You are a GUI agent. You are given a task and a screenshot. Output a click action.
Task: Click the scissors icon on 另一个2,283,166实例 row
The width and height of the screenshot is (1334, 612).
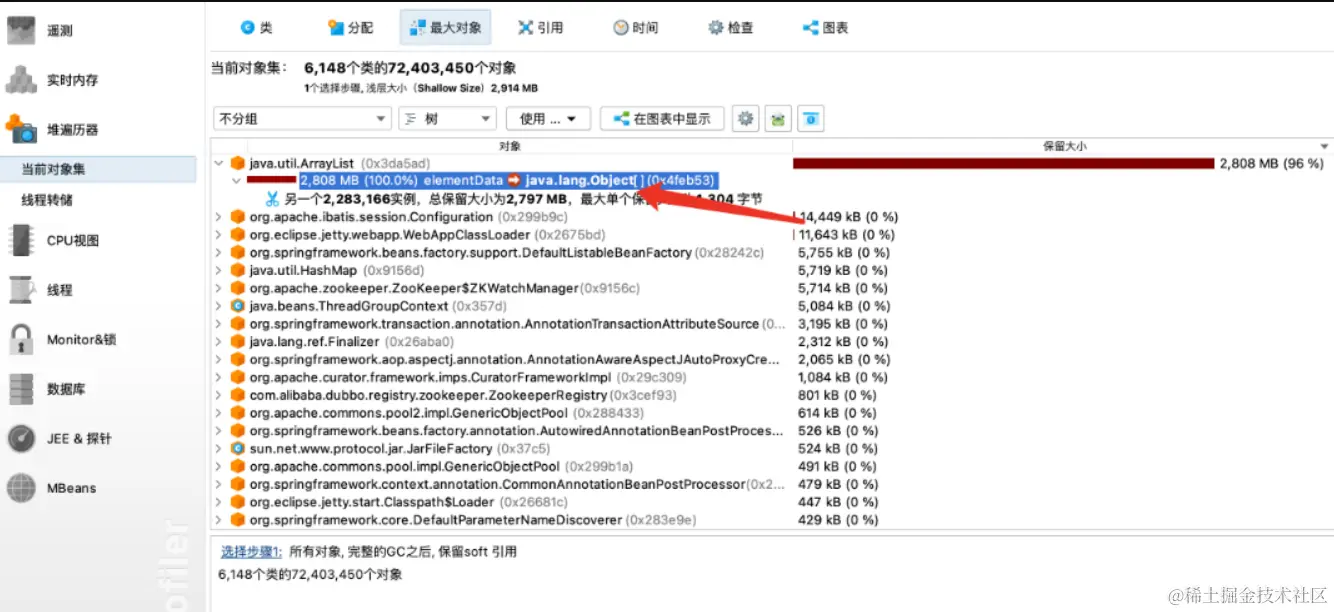272,199
